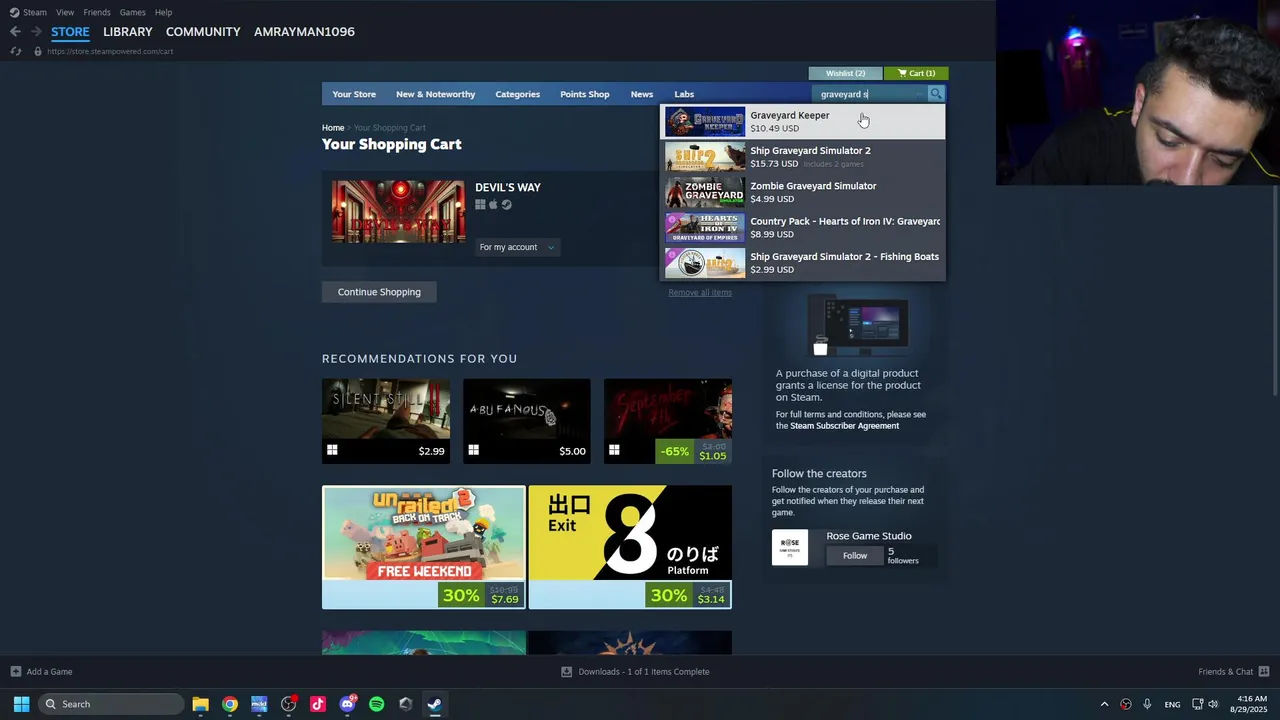This screenshot has height=720, width=1280.
Task: Open Spotify from taskbar
Action: click(376, 704)
